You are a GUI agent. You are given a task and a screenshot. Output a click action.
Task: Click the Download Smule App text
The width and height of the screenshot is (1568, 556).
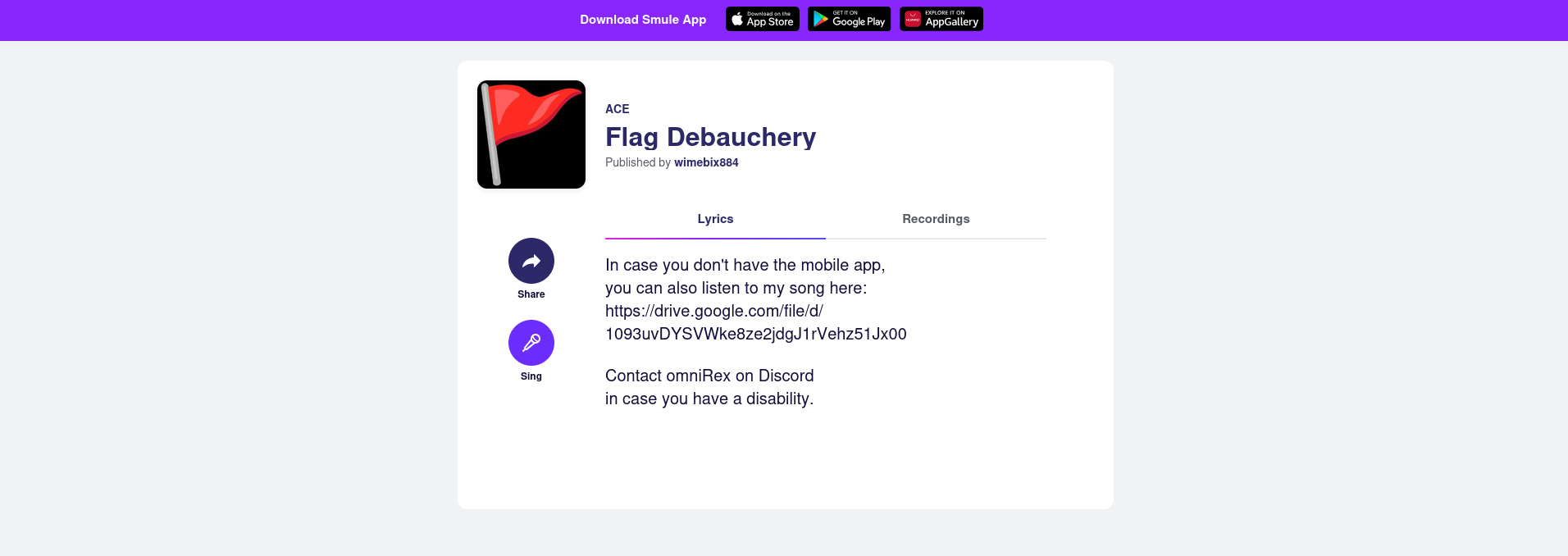[643, 20]
